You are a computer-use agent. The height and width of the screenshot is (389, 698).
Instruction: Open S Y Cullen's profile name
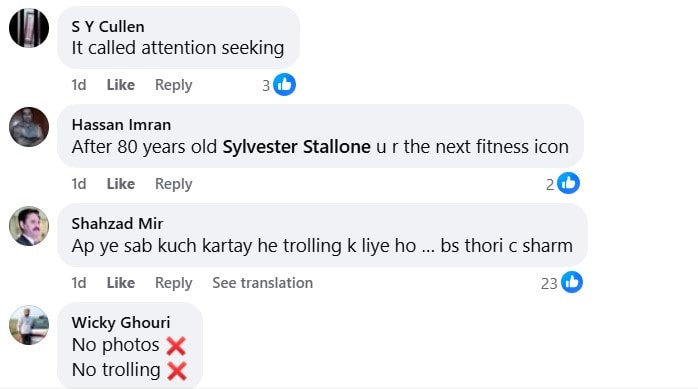[108, 27]
